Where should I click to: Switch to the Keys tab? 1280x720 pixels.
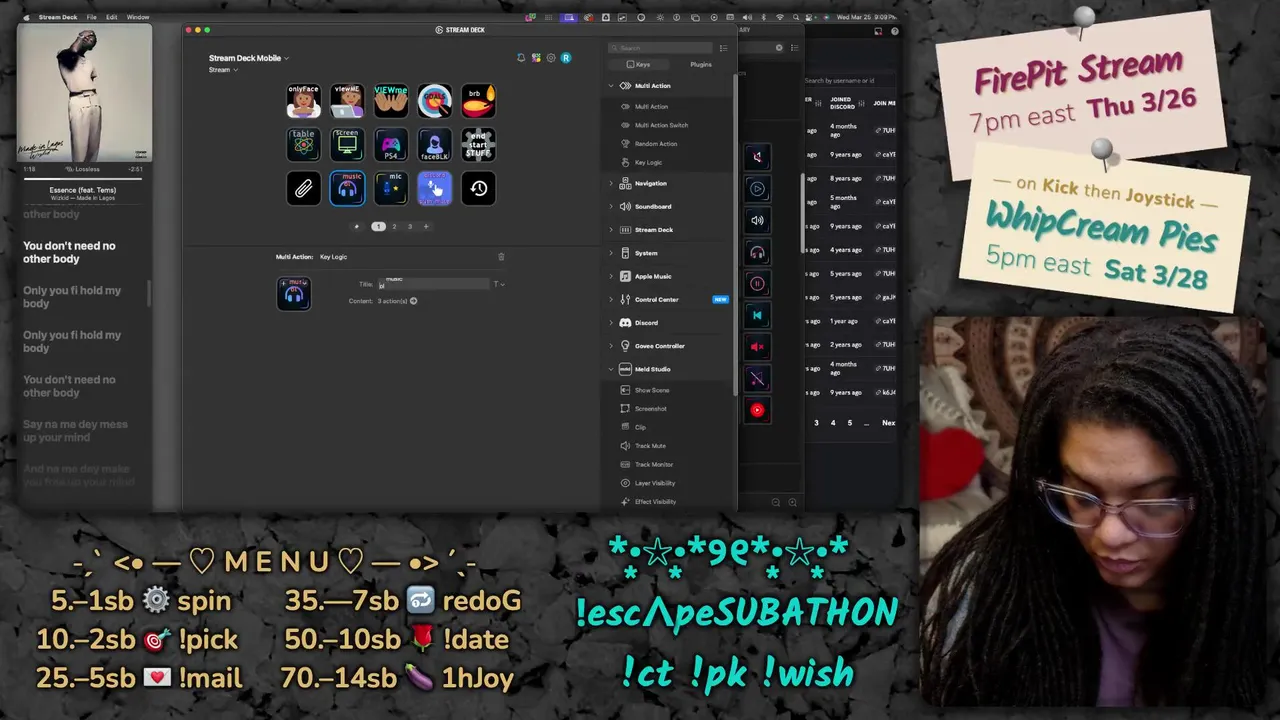[638, 64]
